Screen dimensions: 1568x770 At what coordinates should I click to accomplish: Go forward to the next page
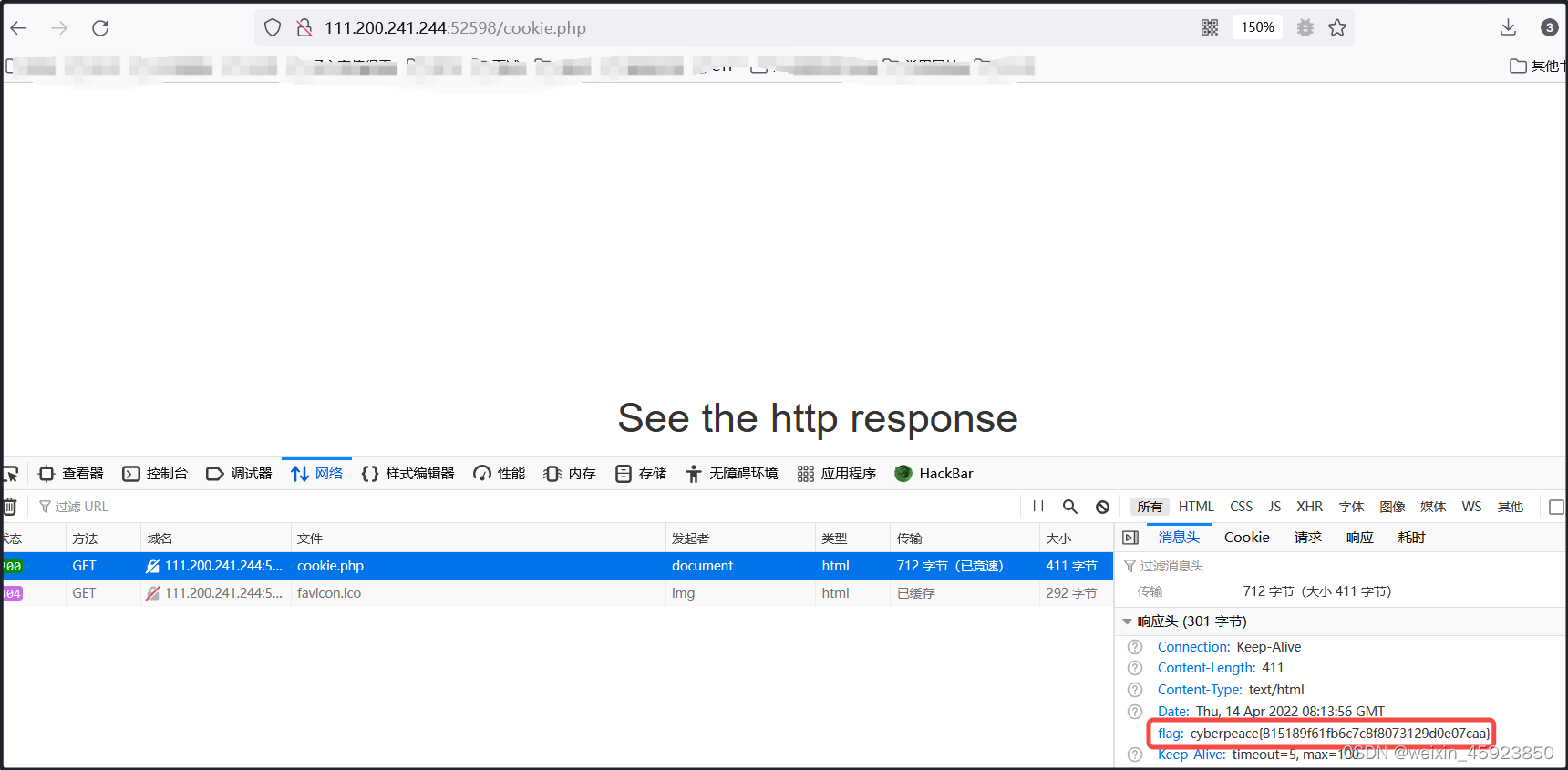(x=59, y=28)
